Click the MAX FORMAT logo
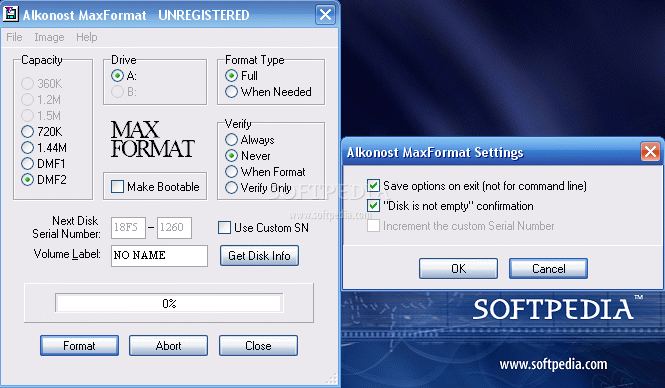Image resolution: width=665 pixels, height=388 pixels. 152,139
